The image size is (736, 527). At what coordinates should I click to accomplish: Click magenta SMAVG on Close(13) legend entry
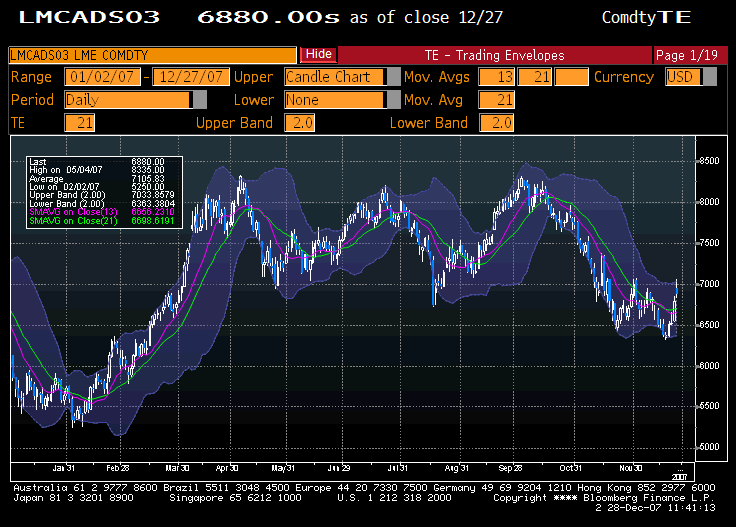point(73,213)
